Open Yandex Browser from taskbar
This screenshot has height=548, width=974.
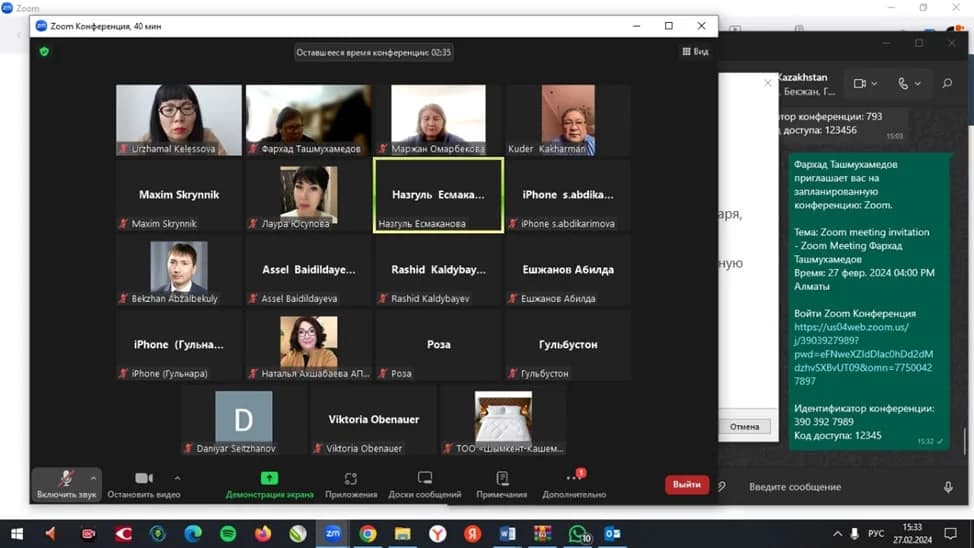point(438,534)
